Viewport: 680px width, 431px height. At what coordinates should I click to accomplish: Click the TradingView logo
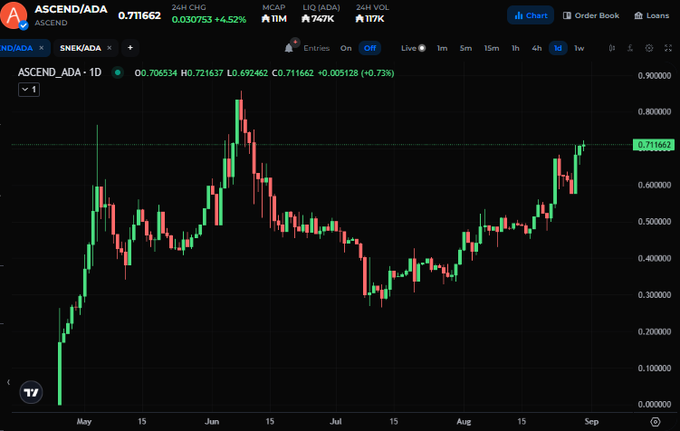(31, 392)
